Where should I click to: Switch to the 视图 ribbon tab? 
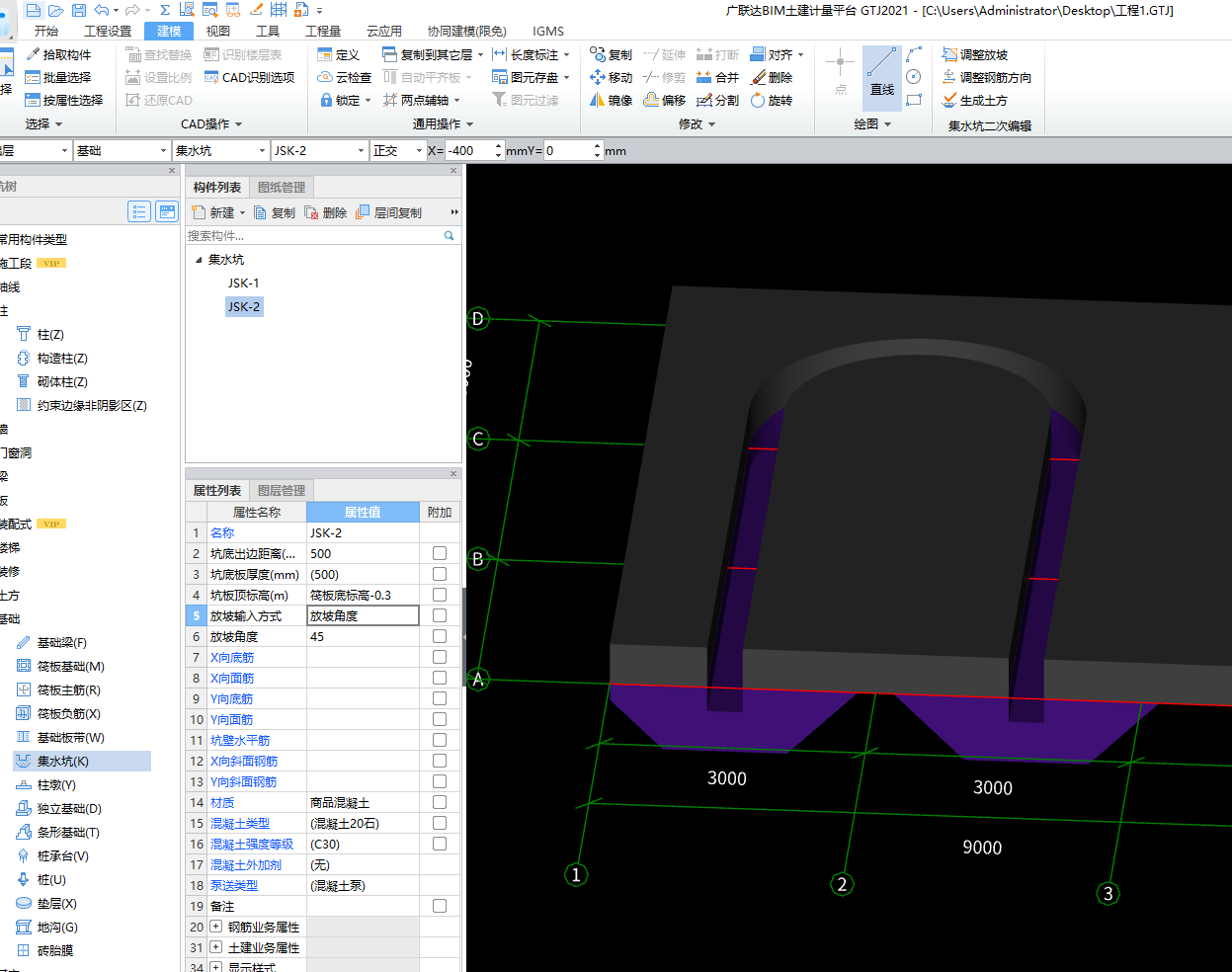click(x=218, y=31)
